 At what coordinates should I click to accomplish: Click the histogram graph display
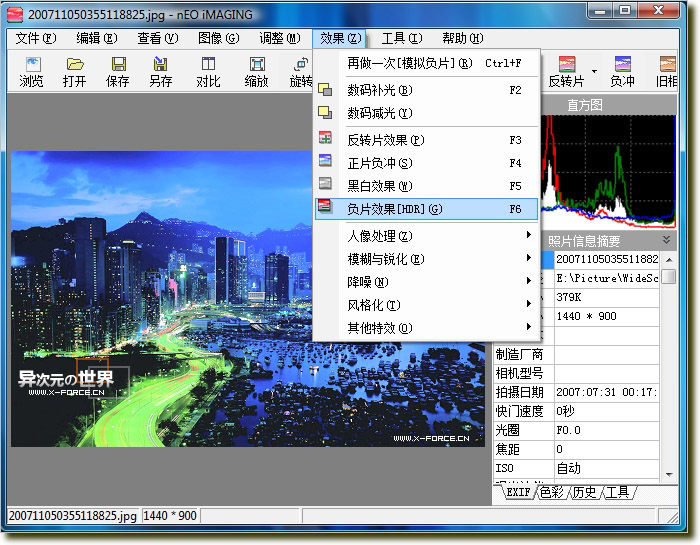pos(608,171)
